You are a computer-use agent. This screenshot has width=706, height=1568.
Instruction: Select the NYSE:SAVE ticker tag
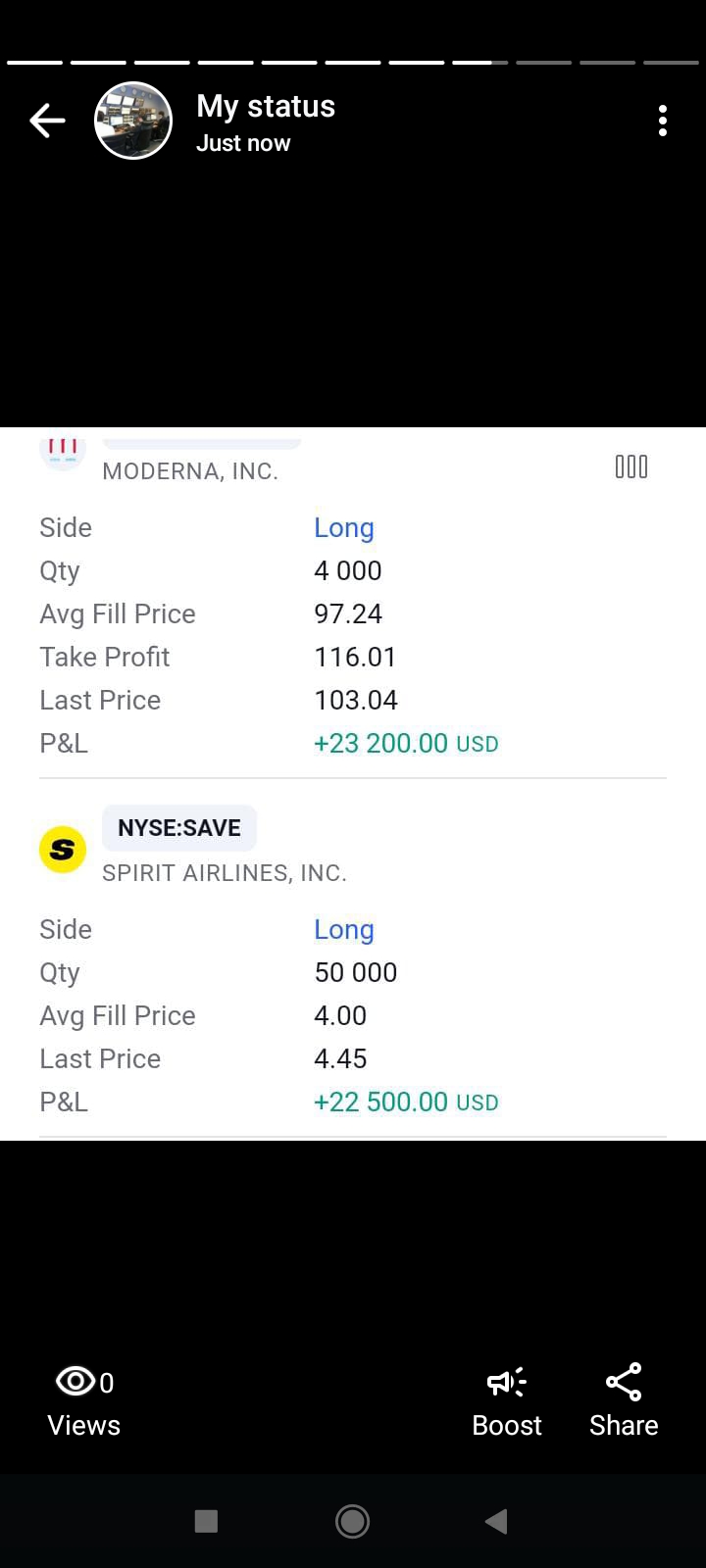click(x=179, y=828)
